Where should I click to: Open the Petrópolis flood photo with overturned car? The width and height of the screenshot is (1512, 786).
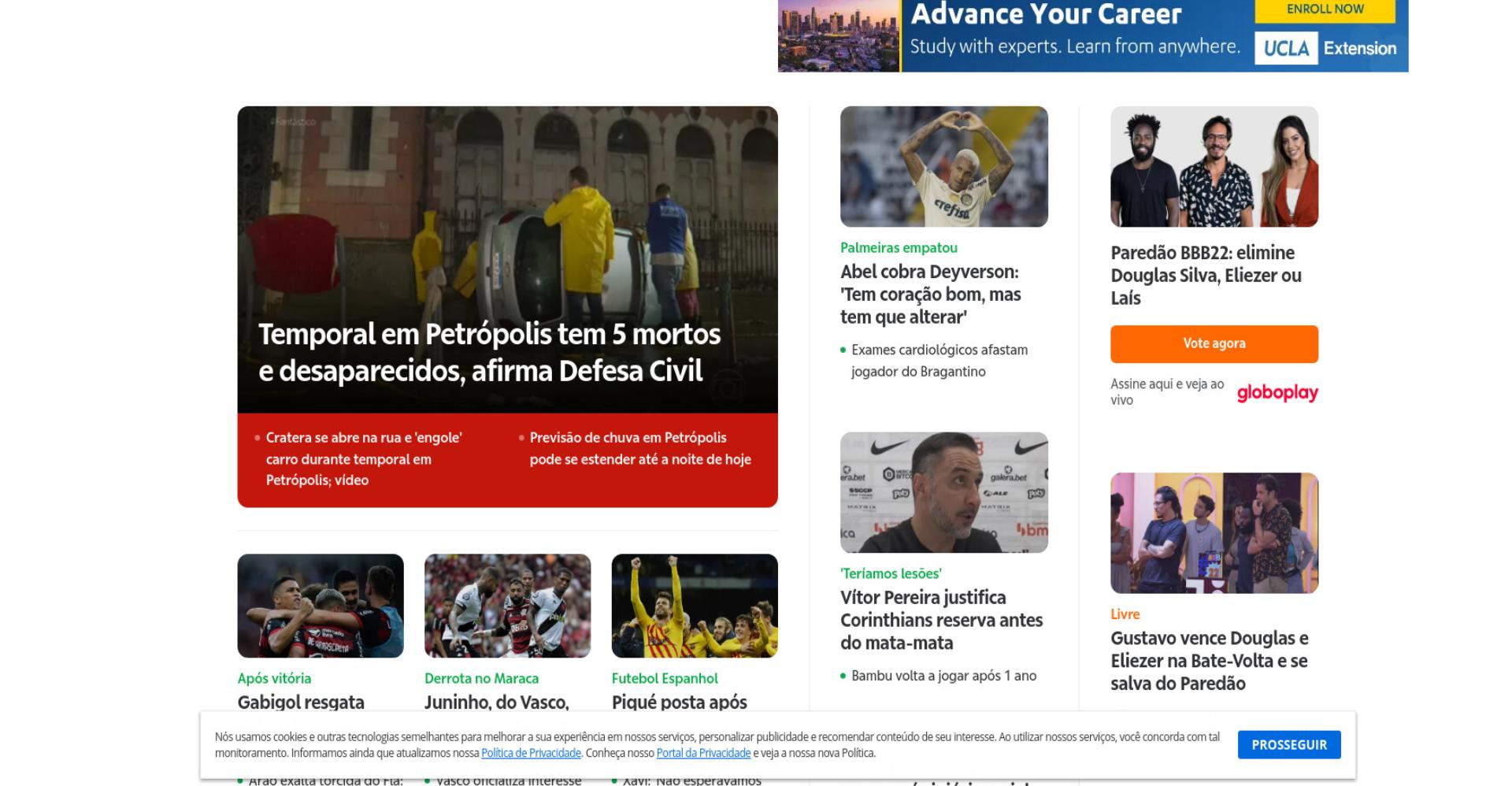tap(507, 259)
